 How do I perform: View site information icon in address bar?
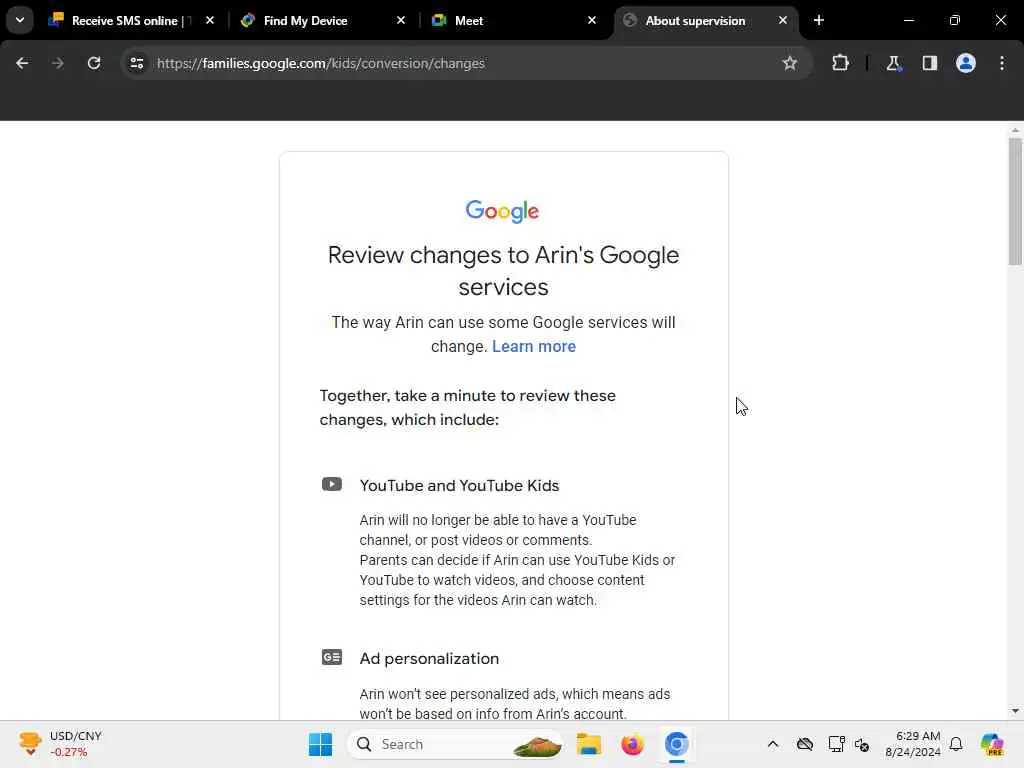coord(137,63)
